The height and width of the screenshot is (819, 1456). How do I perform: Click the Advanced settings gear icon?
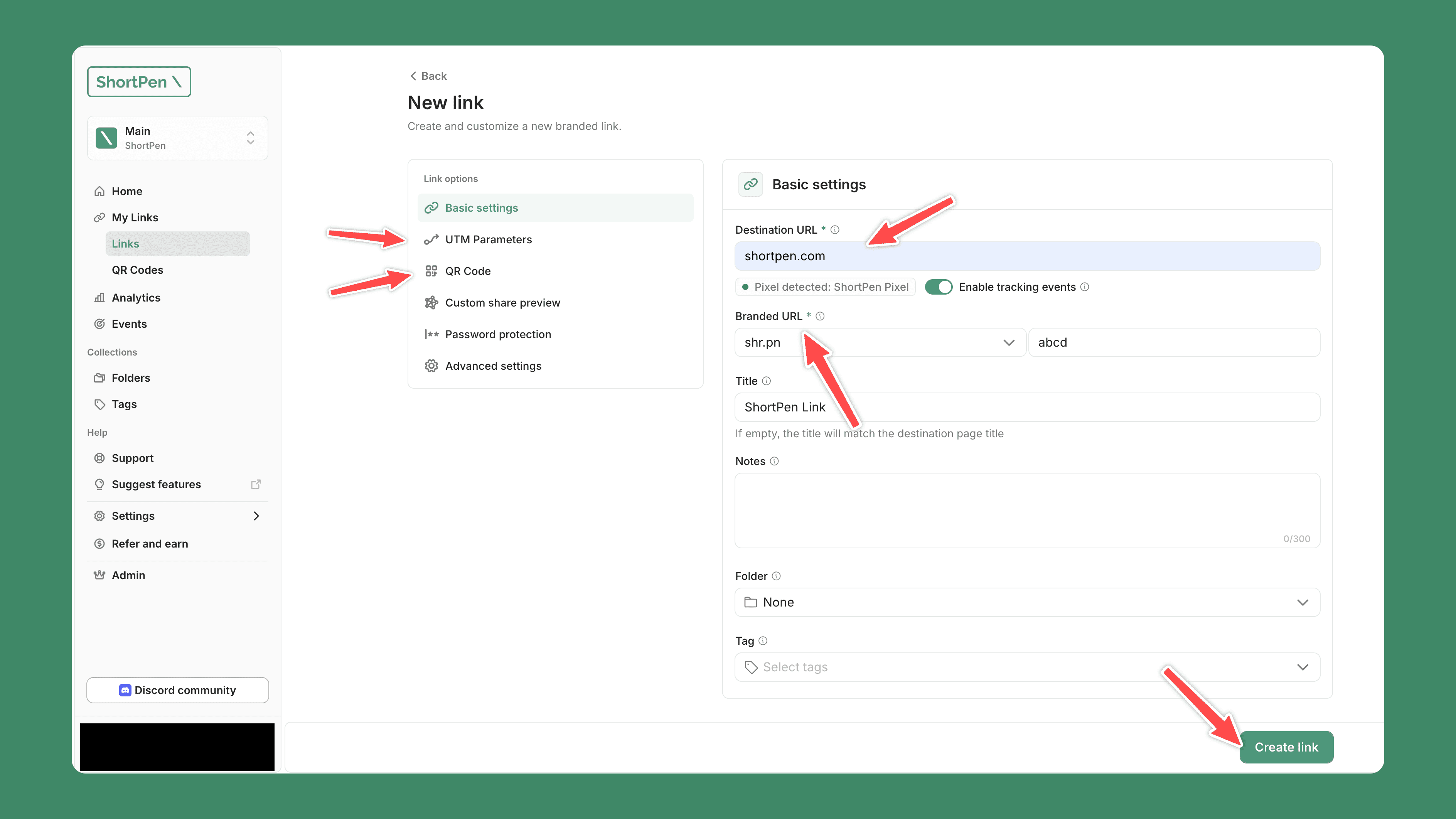coord(431,366)
